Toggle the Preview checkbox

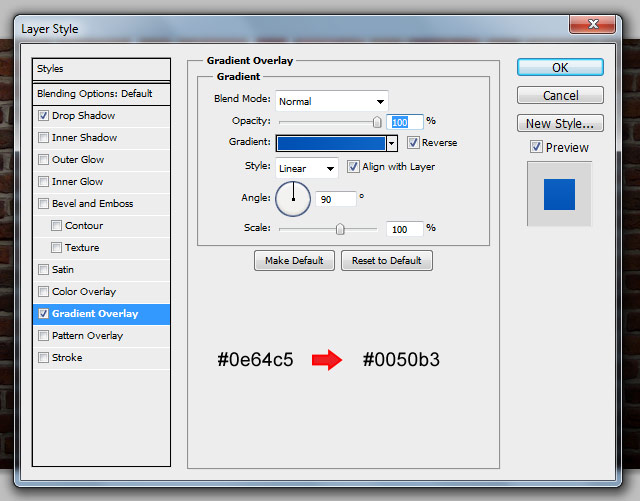536,147
